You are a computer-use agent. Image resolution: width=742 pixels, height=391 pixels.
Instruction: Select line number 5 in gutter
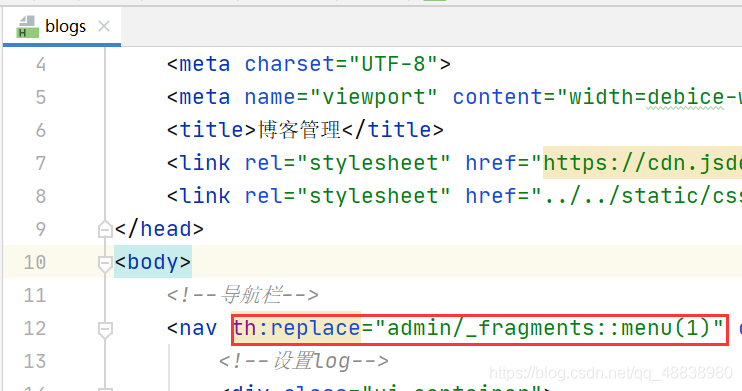coord(41,98)
